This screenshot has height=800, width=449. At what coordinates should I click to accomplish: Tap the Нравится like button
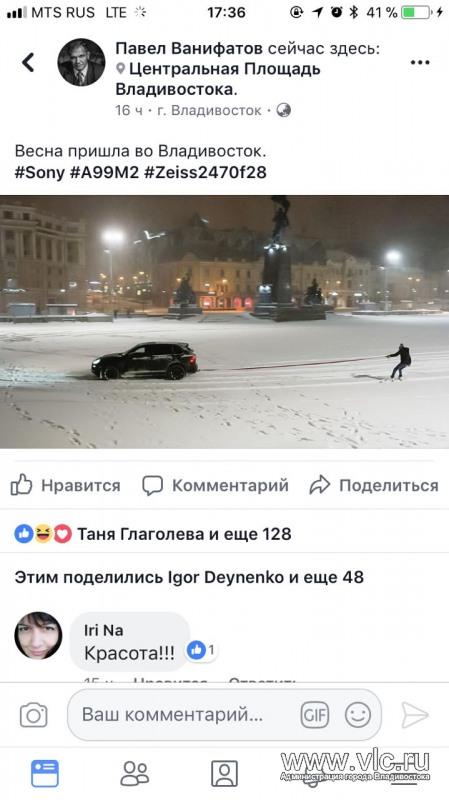coord(65,485)
